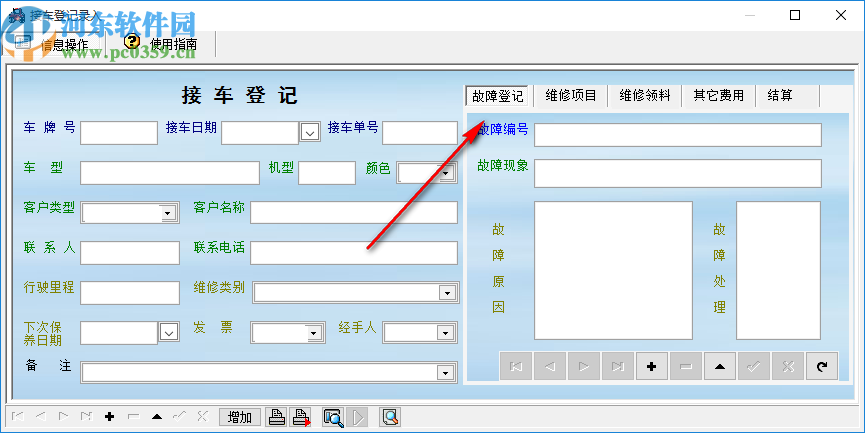Open the 下次保养日期 date dropdown

pyautogui.click(x=169, y=333)
